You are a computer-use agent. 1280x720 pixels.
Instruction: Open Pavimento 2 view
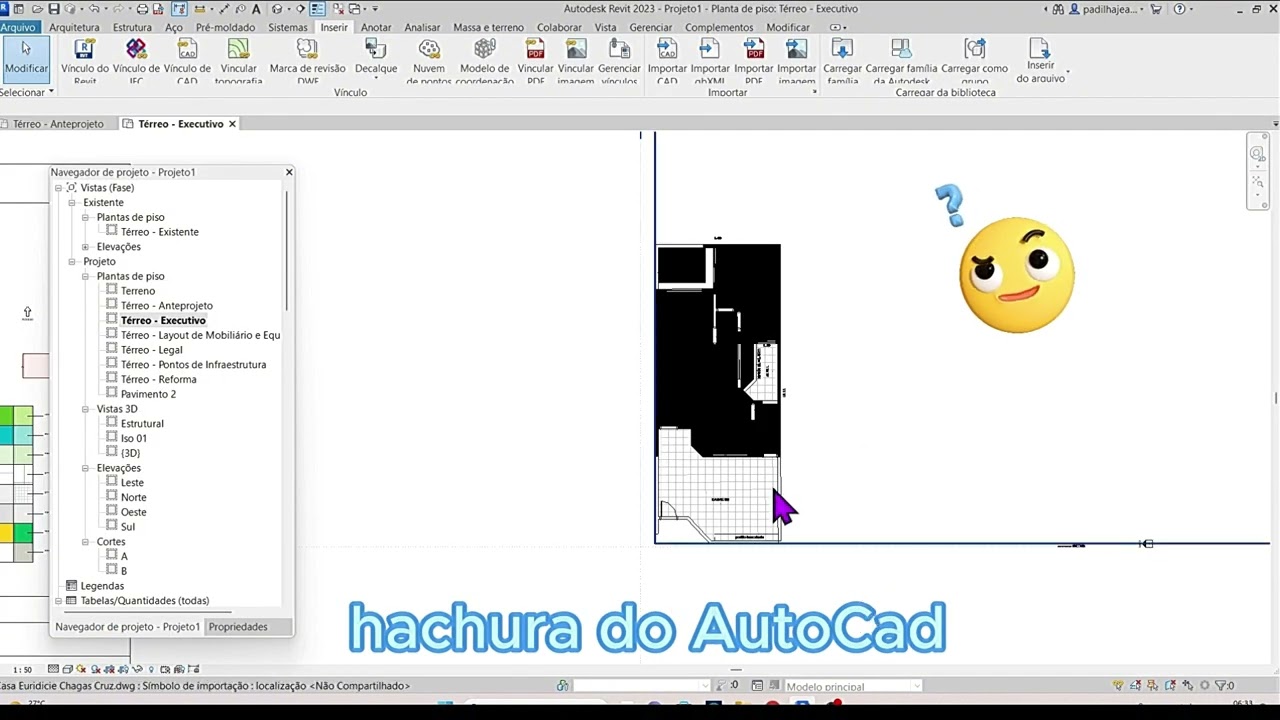[x=148, y=394]
